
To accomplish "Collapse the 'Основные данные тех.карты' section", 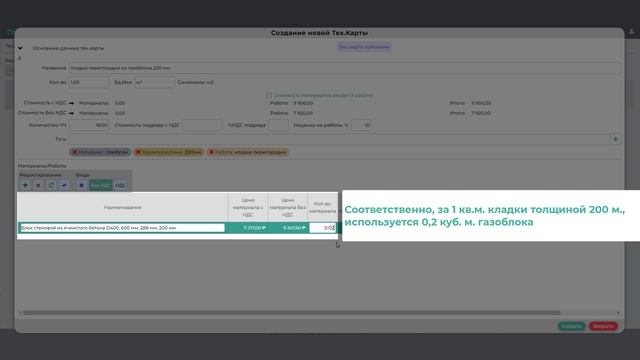I will [x=20, y=48].
